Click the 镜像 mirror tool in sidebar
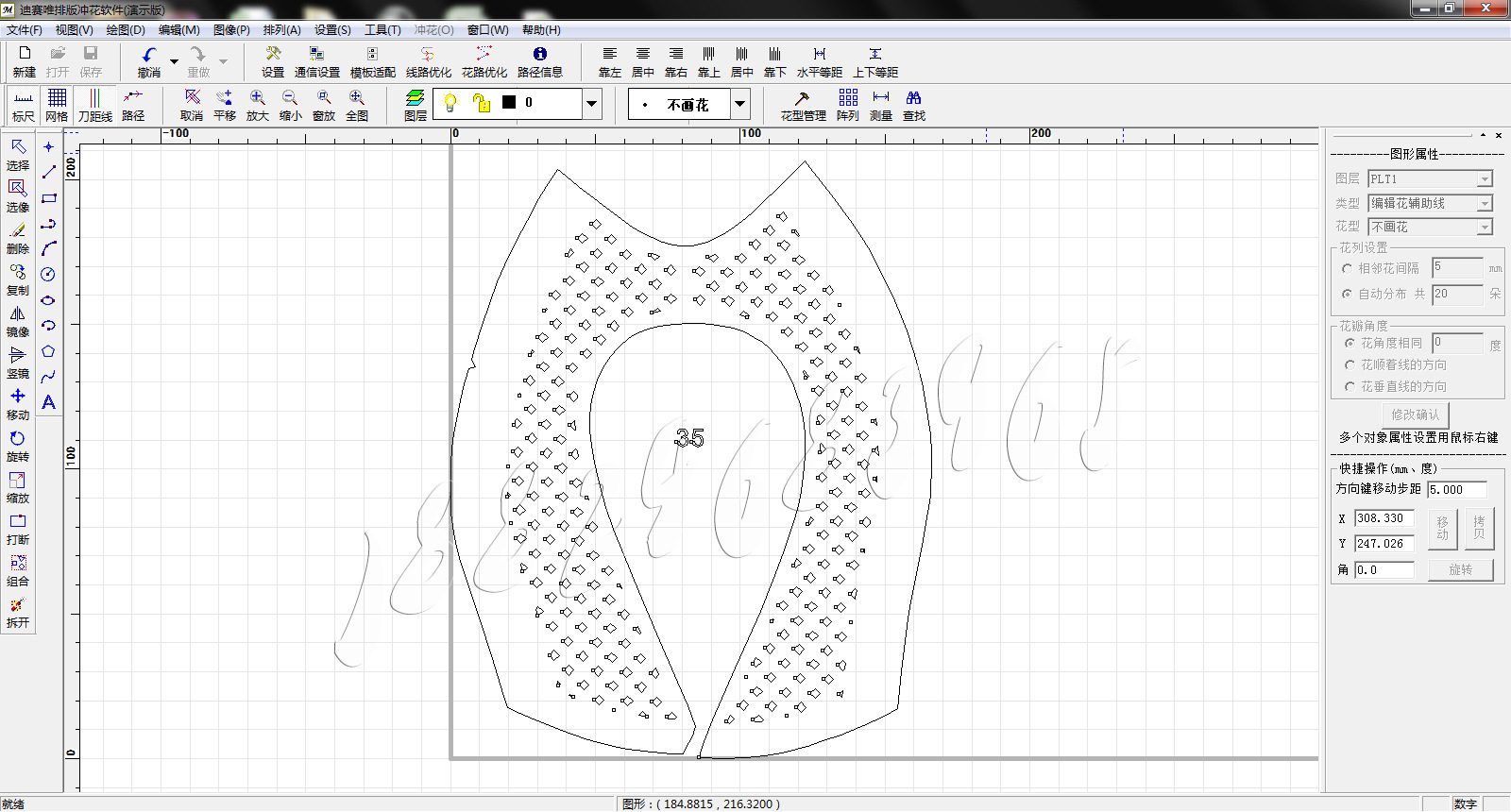The height and width of the screenshot is (812, 1511). pos(18,321)
